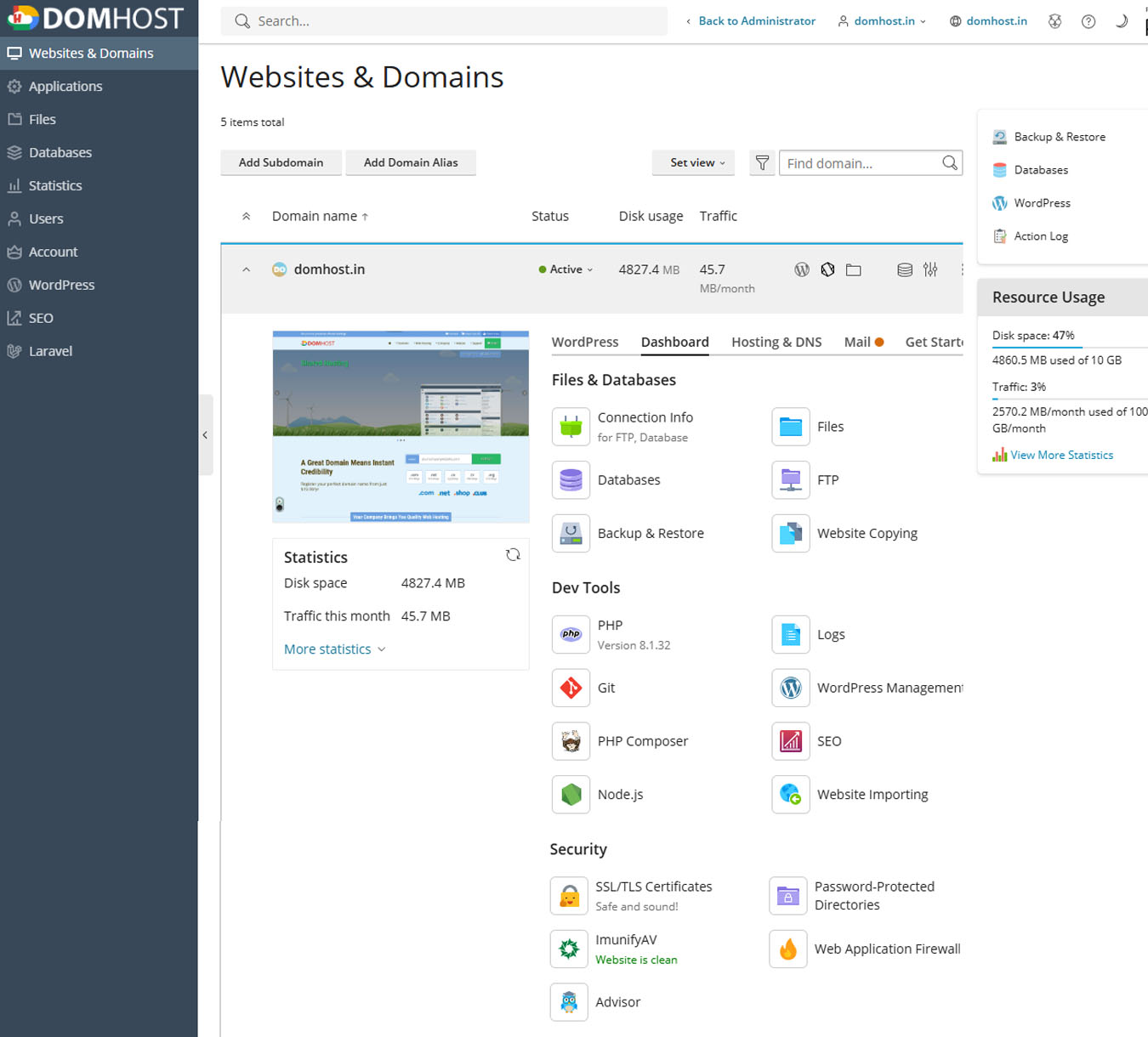Open help question mark icon in header

(x=1088, y=21)
